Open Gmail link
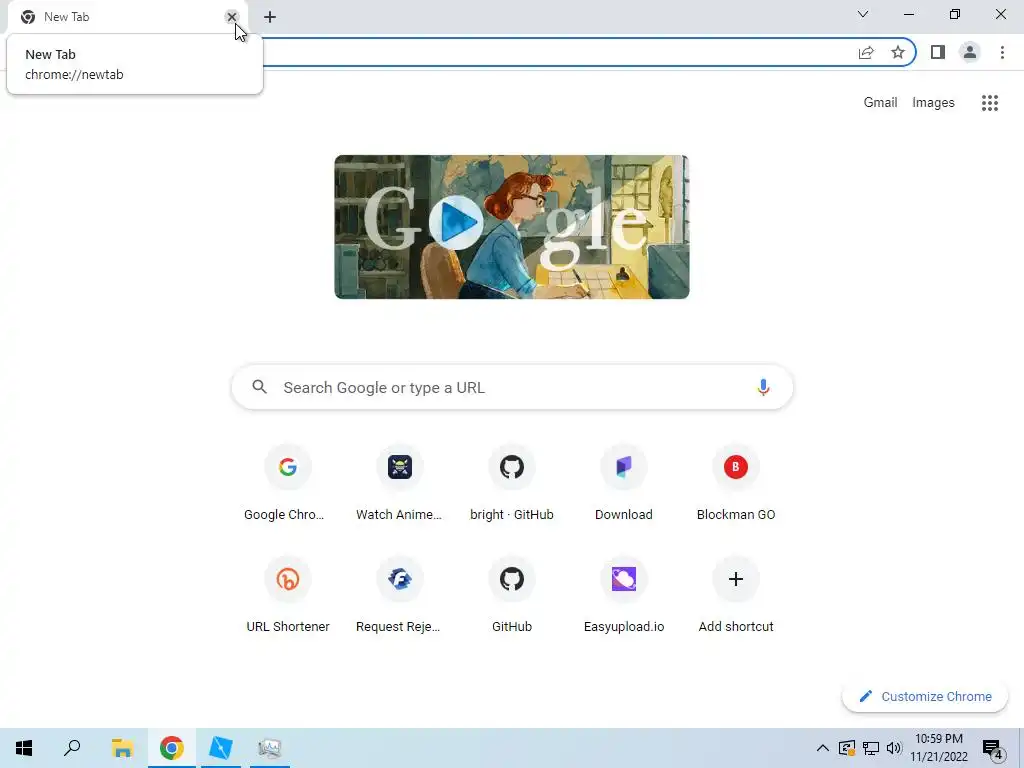The image size is (1024, 768). point(880,103)
